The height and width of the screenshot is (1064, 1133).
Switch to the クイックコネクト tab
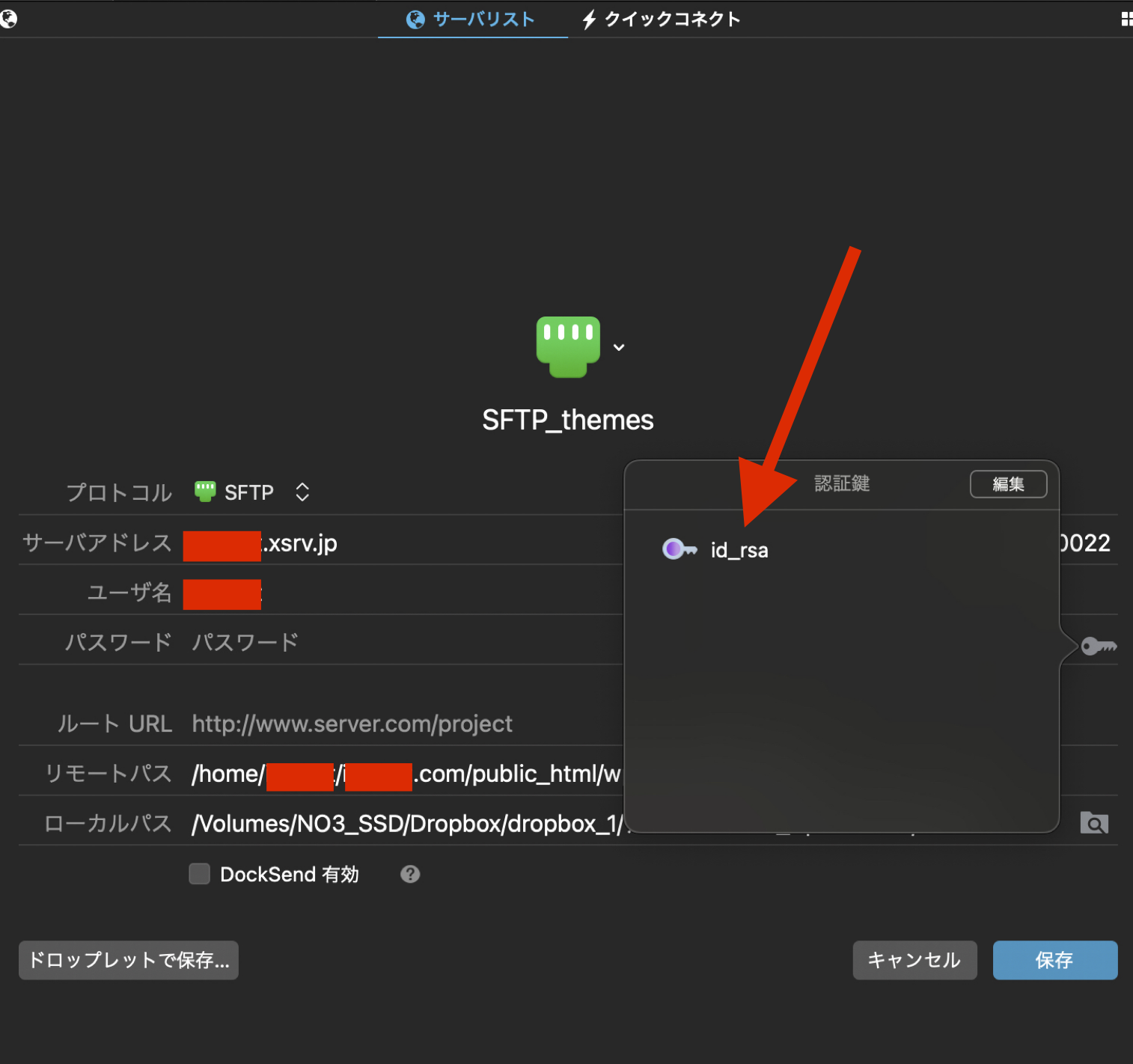point(662,19)
